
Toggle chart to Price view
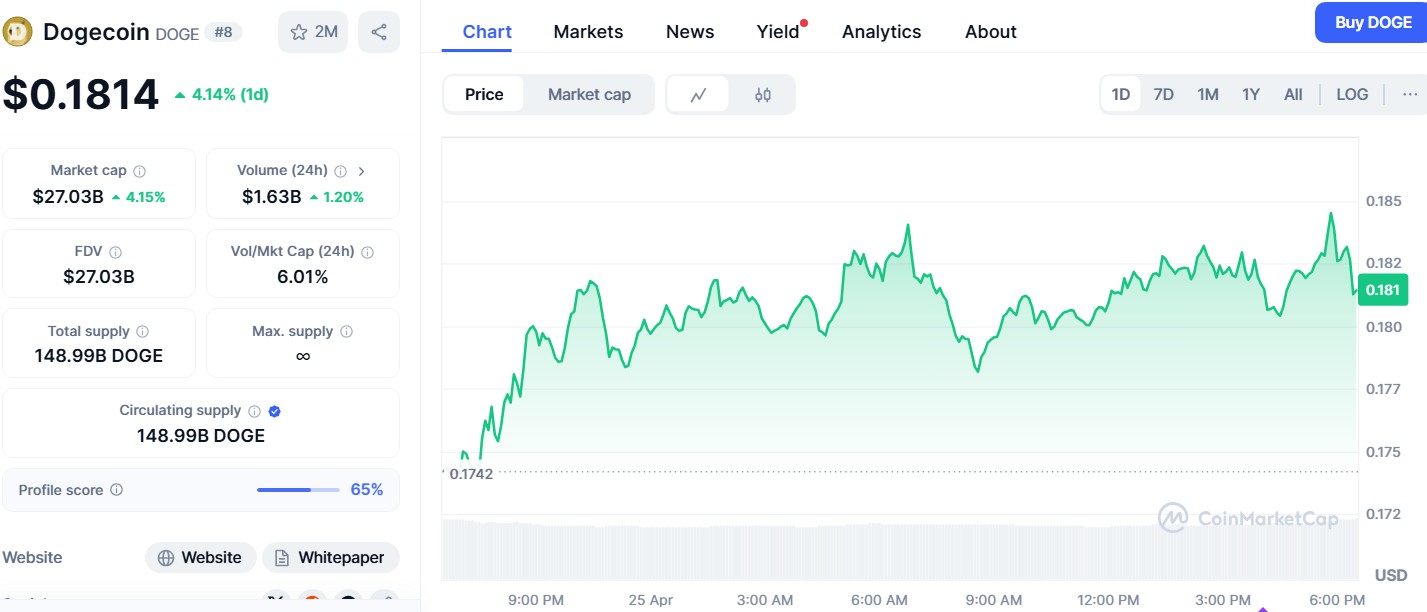pos(484,95)
